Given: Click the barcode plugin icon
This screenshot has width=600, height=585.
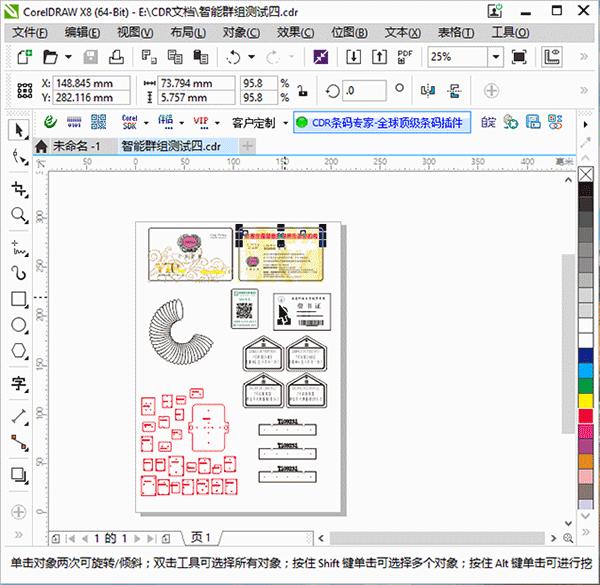Looking at the screenshot, I should pyautogui.click(x=74, y=122).
